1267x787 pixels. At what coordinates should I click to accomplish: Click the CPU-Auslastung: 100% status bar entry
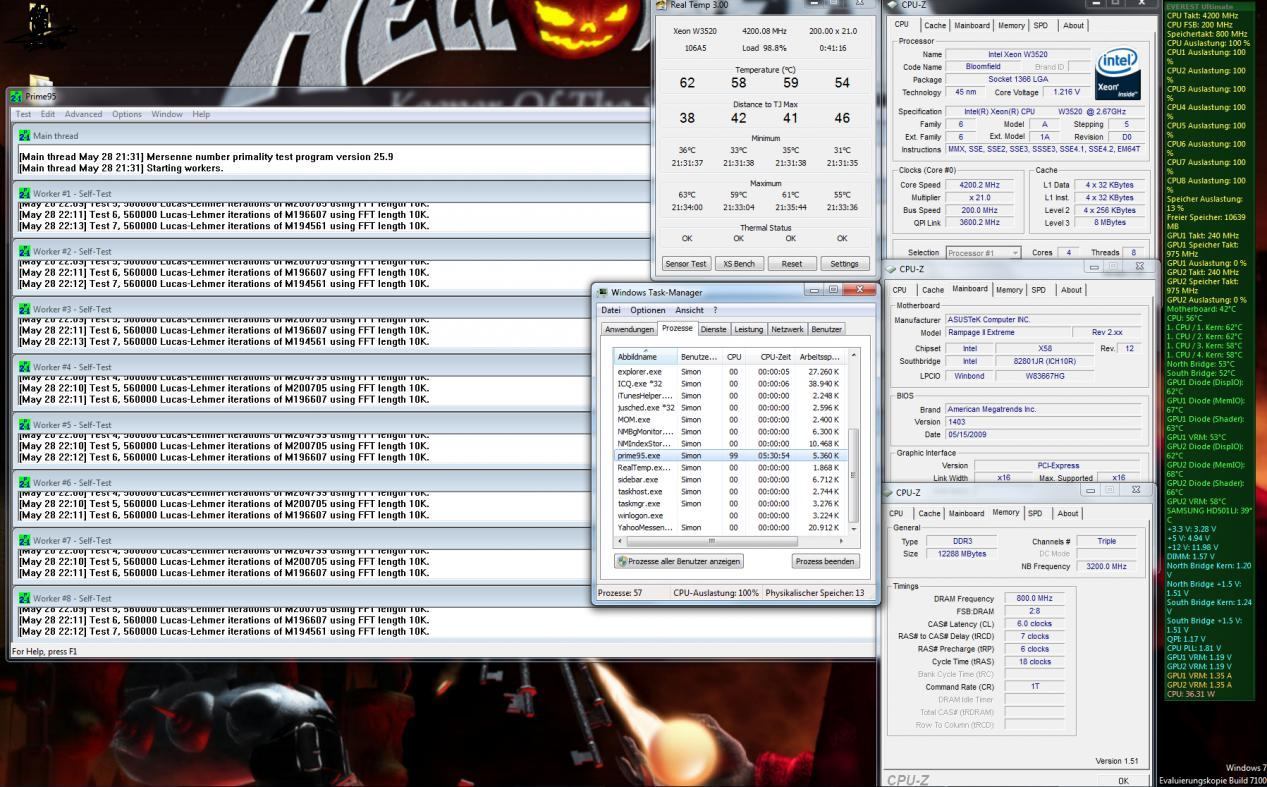pyautogui.click(x=716, y=593)
